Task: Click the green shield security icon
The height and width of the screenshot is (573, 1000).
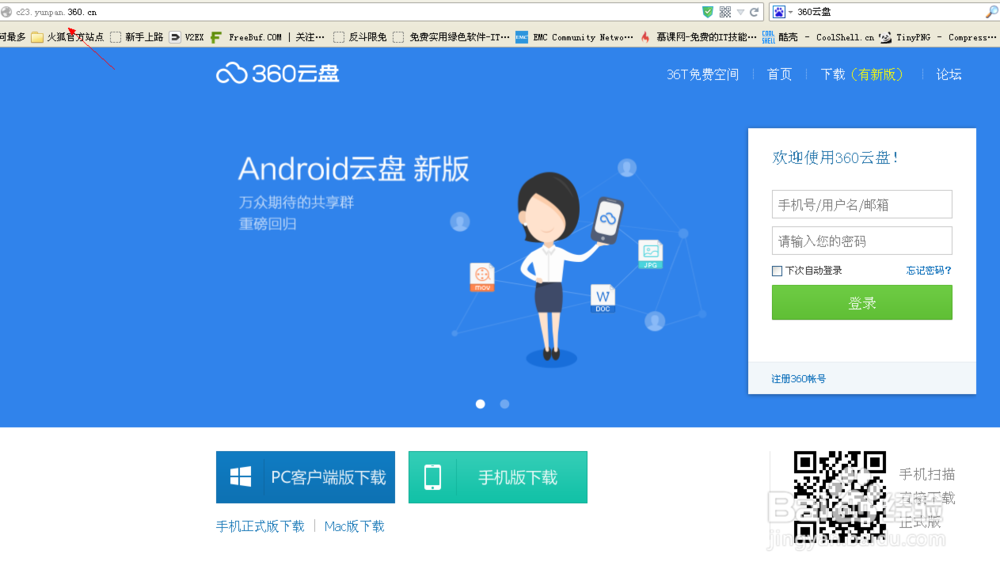Action: pos(707,11)
